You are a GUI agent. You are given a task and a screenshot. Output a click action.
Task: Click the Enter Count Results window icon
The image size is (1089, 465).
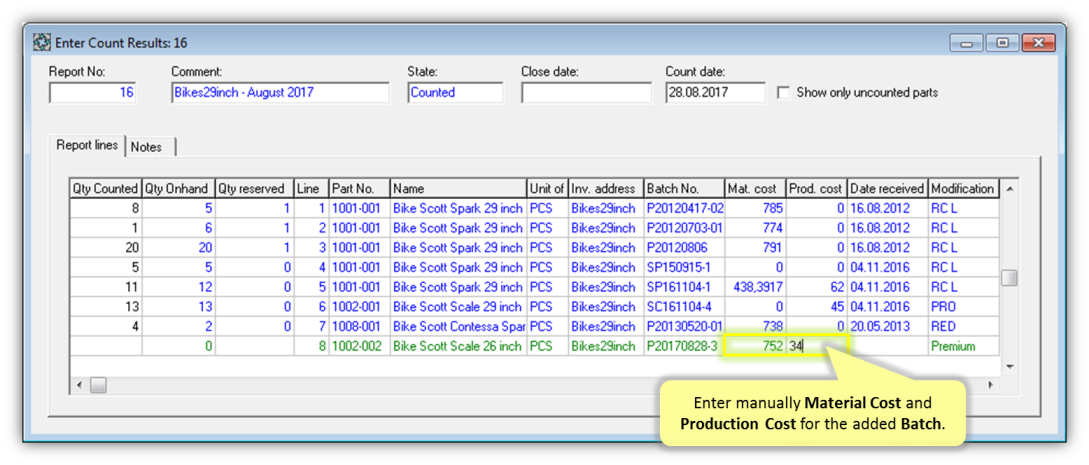(41, 43)
